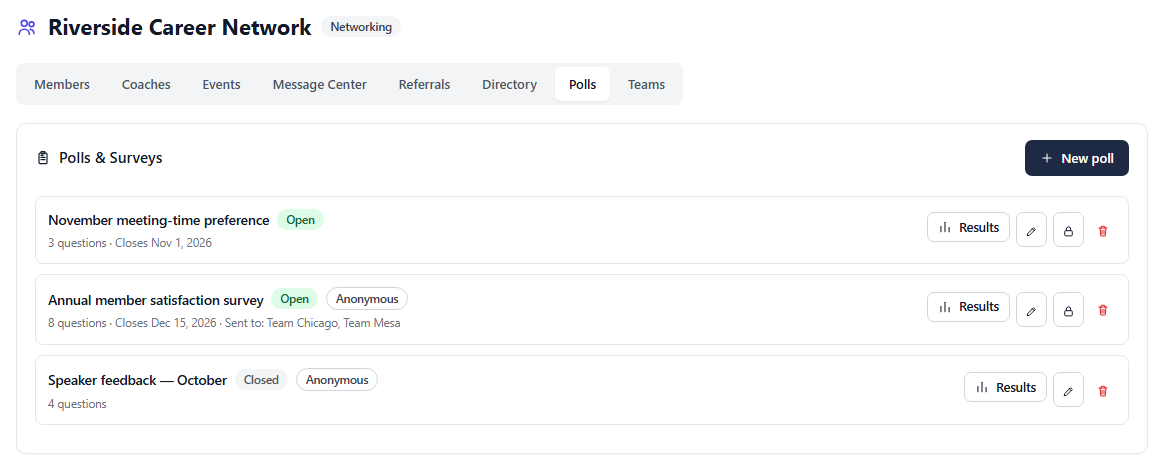The height and width of the screenshot is (470, 1163).
Task: Click the November meeting-time preference title
Action: pyautogui.click(x=159, y=220)
